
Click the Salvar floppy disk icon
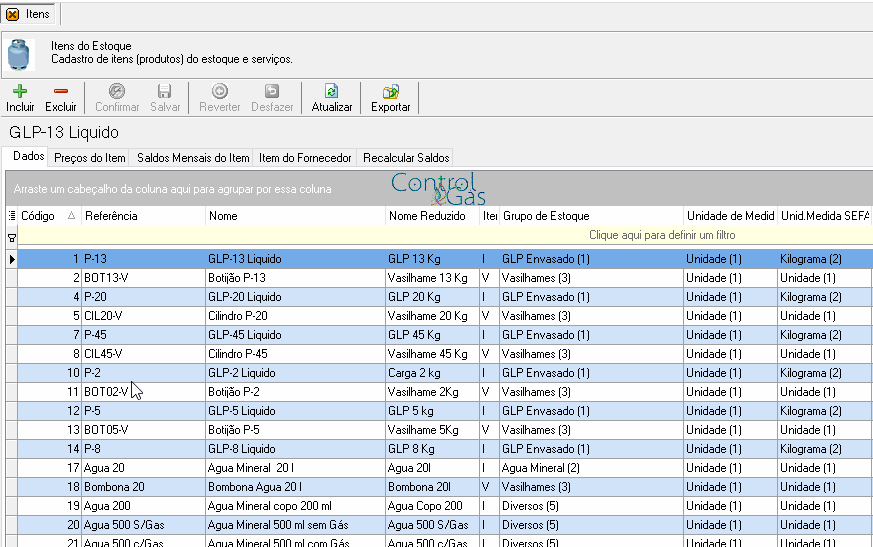tap(165, 91)
